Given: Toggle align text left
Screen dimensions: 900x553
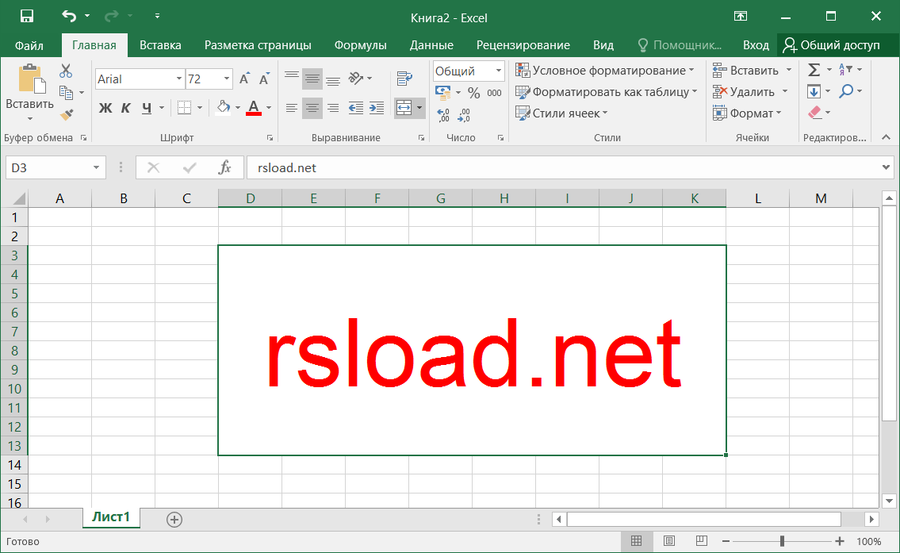Looking at the screenshot, I should 292,107.
